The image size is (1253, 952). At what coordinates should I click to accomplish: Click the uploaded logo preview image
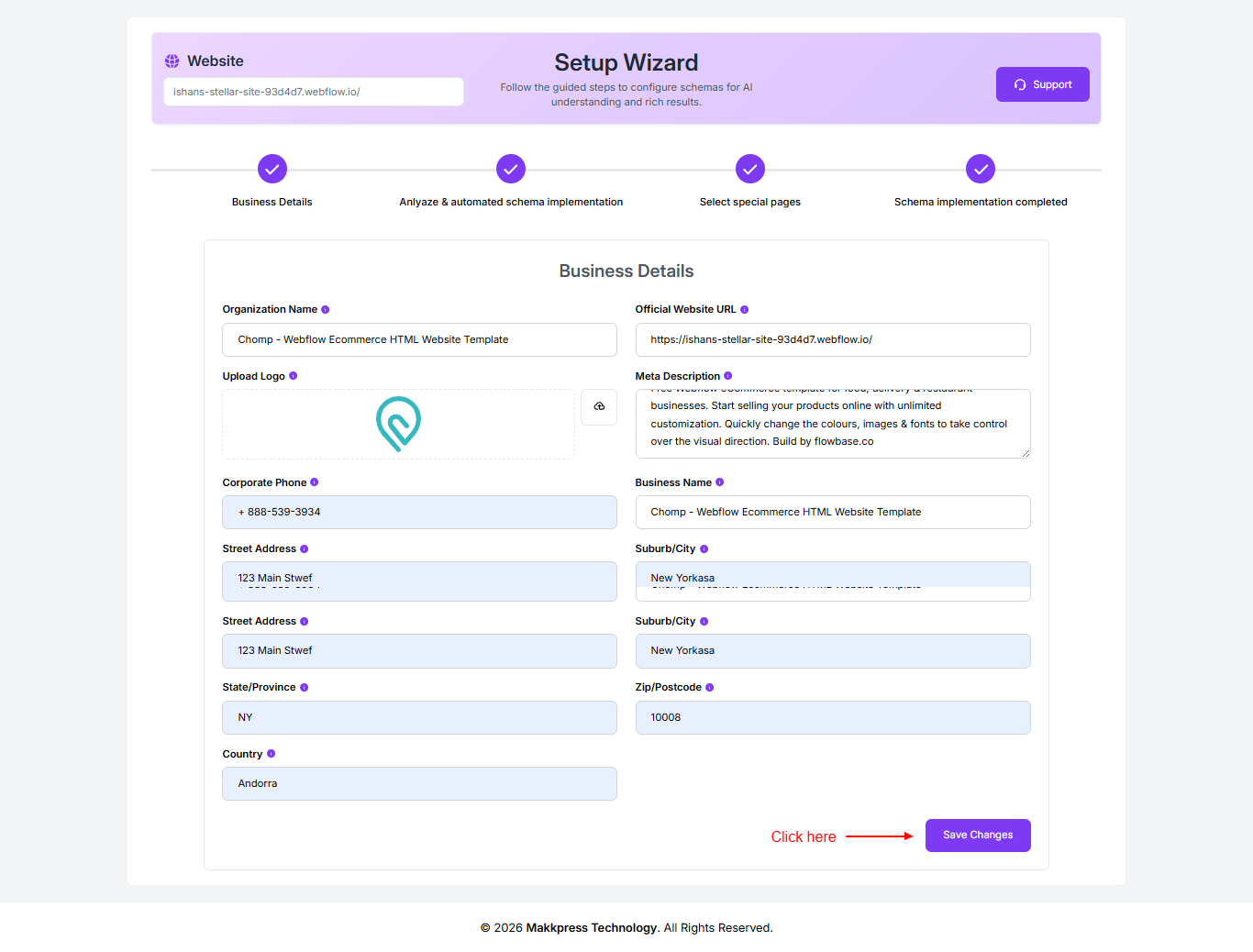[x=398, y=424]
